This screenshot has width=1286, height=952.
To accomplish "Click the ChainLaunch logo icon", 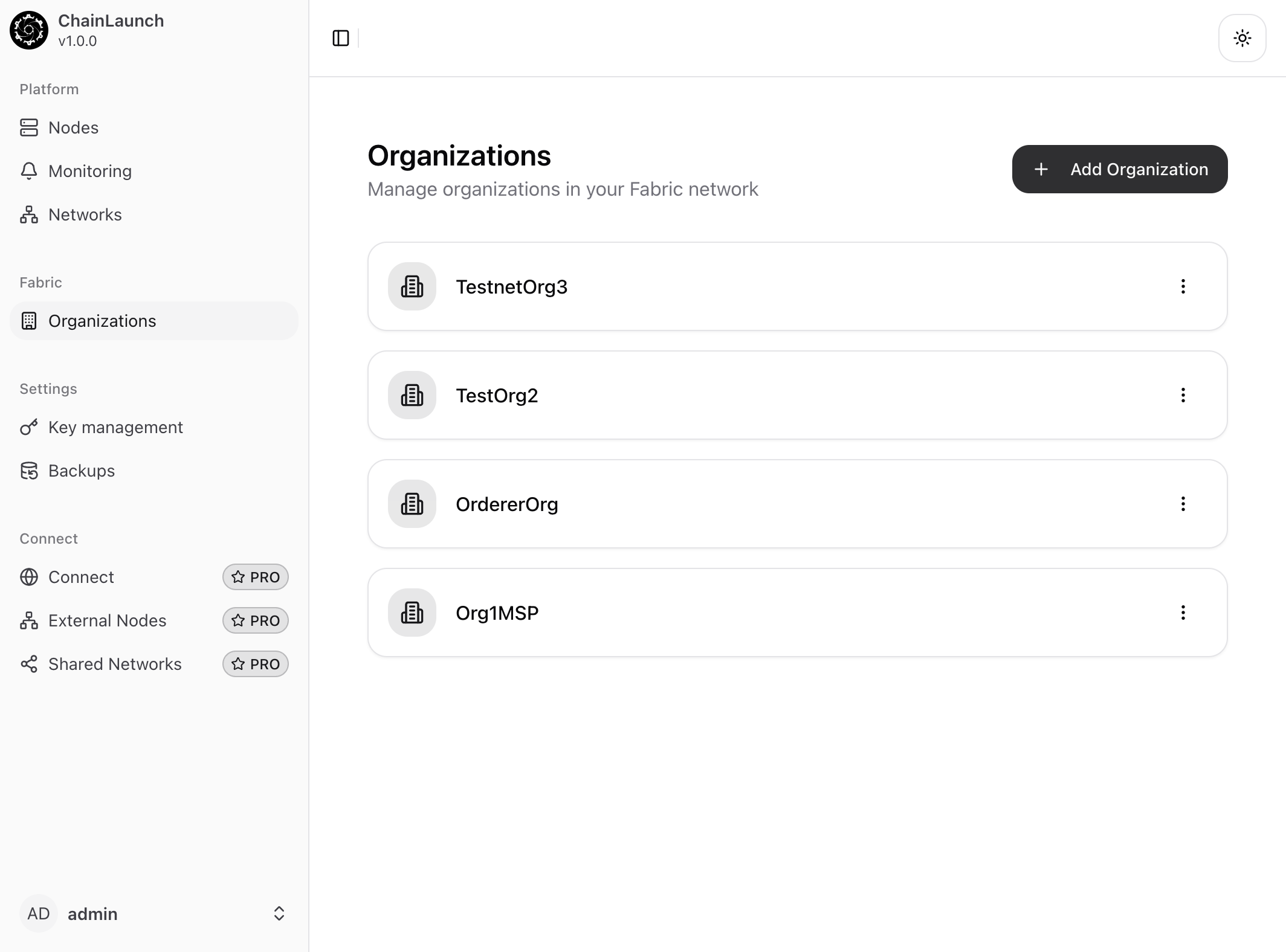I will coord(29,30).
